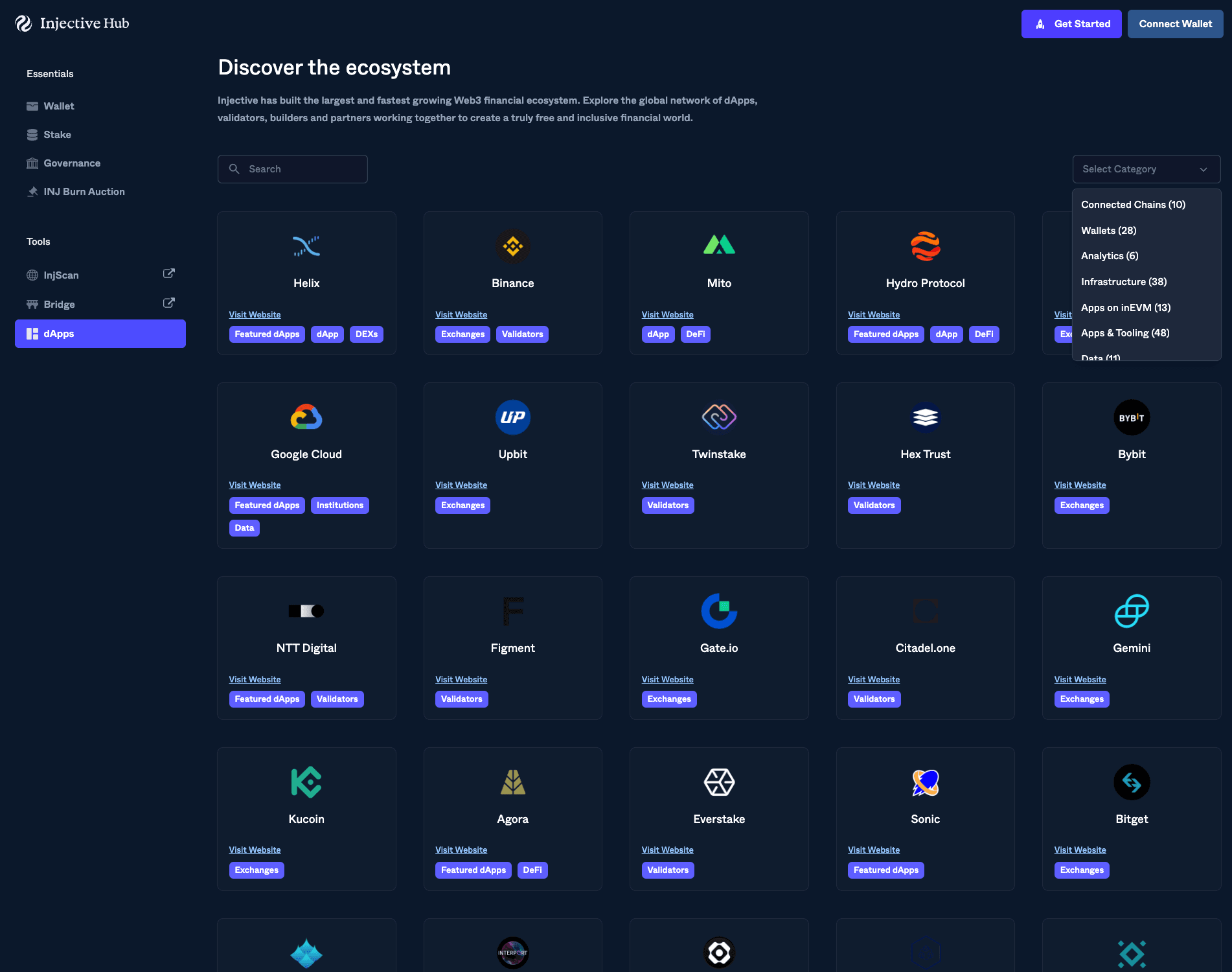Click Exchanges tag on Kucoin card
The image size is (1232, 972).
click(257, 870)
